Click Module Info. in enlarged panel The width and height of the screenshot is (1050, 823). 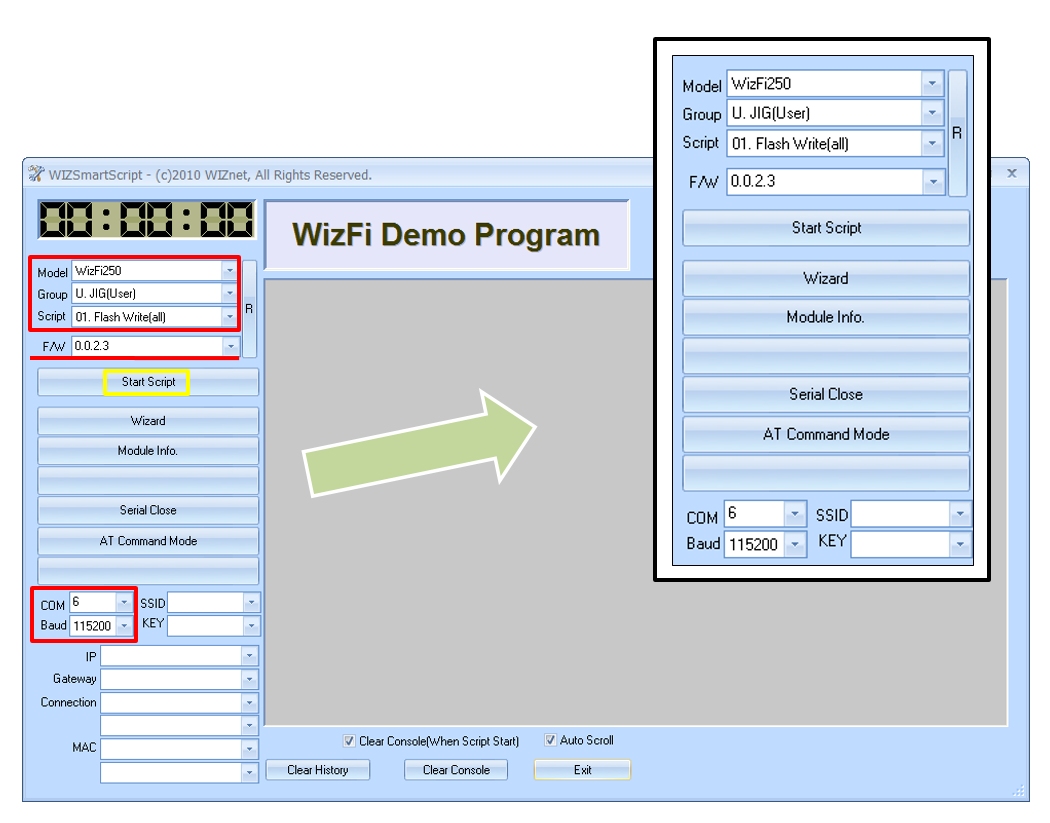(826, 317)
